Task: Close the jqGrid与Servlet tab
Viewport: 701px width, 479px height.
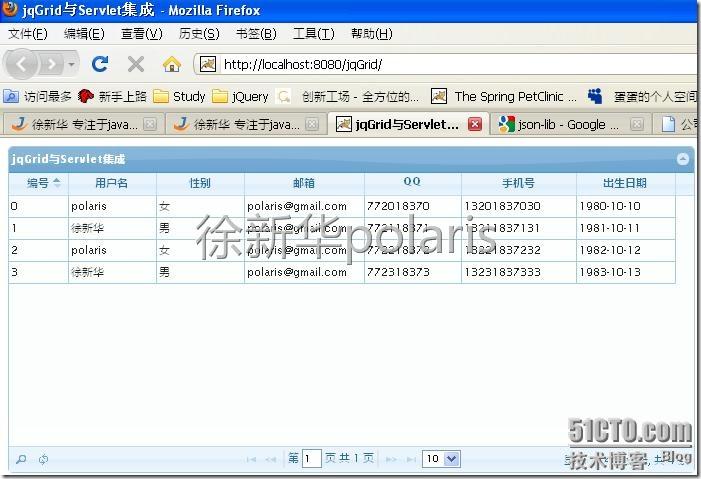Action: (475, 124)
